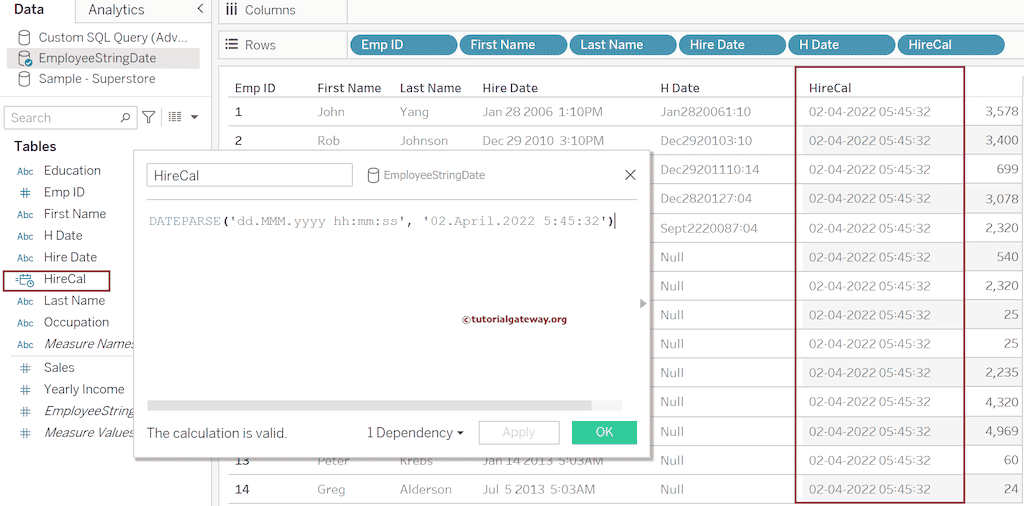1024x506 pixels.
Task: Select the Last Name pill on Rows
Action: coord(623,44)
